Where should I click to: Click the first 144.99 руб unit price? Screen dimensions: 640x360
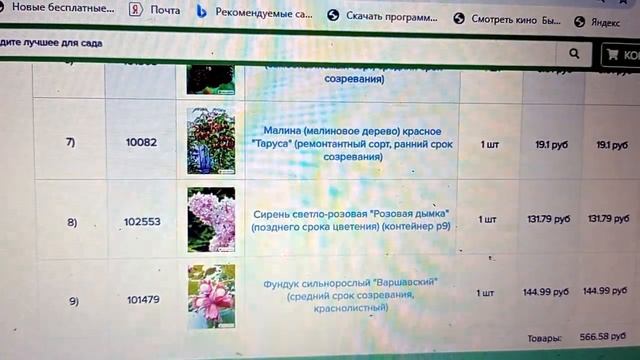546,292
